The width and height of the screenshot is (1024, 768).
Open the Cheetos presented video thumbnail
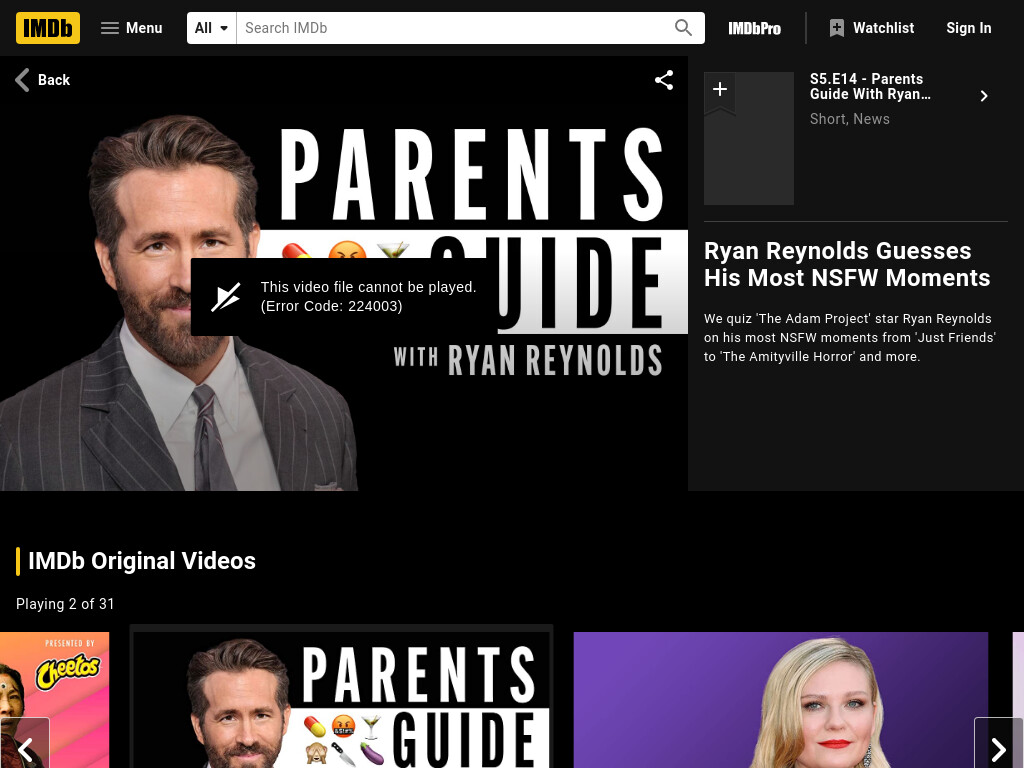54,699
